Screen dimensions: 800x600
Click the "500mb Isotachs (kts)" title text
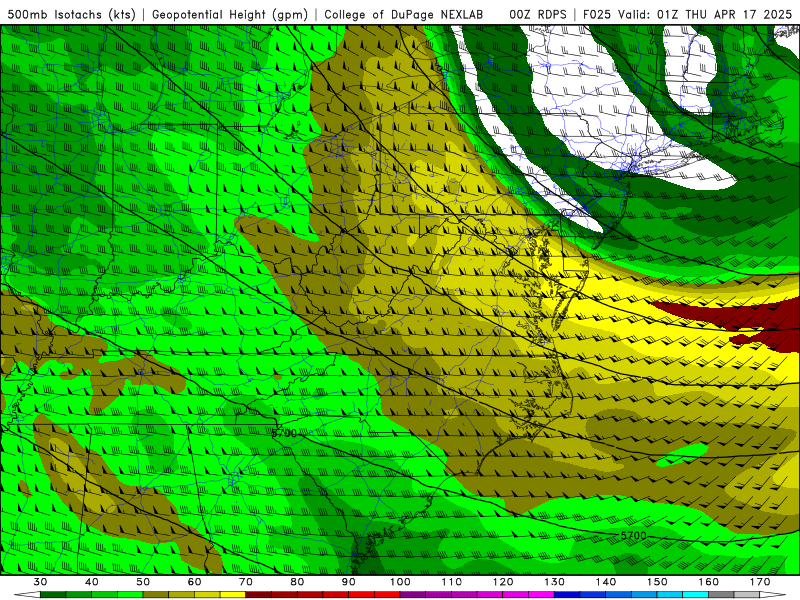(71, 14)
